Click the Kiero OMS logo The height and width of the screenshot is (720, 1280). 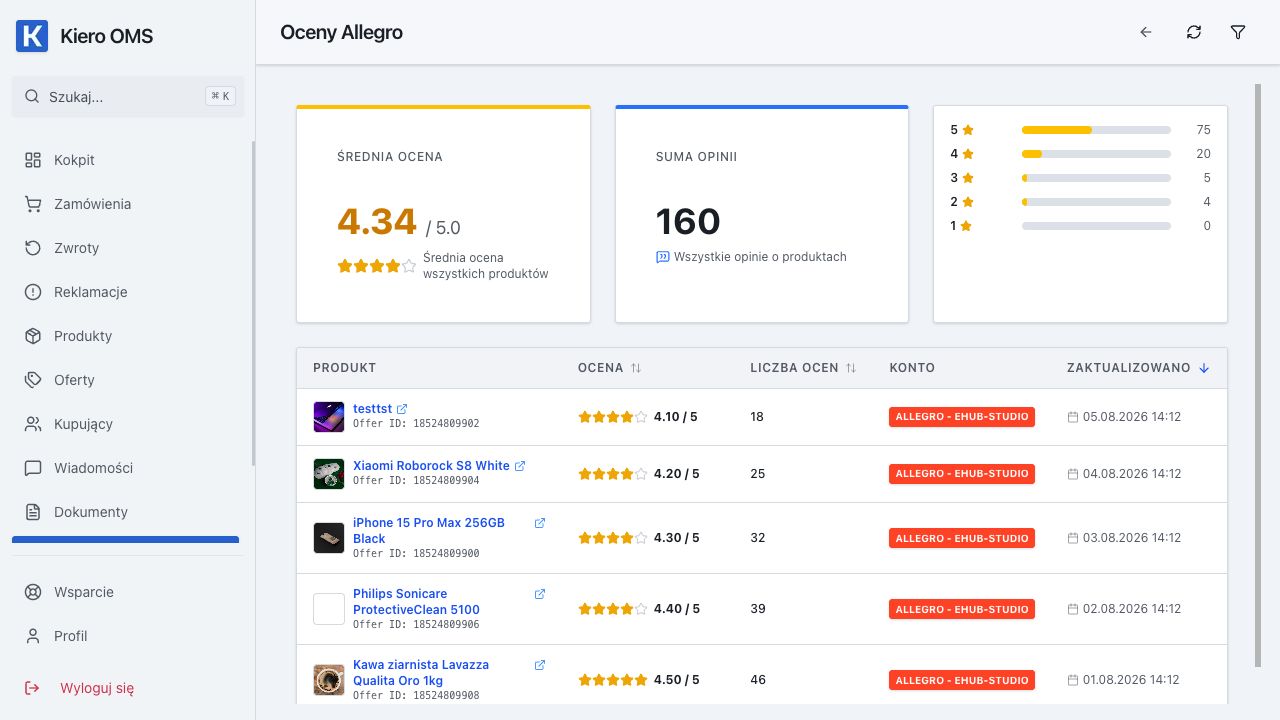tap(32, 36)
